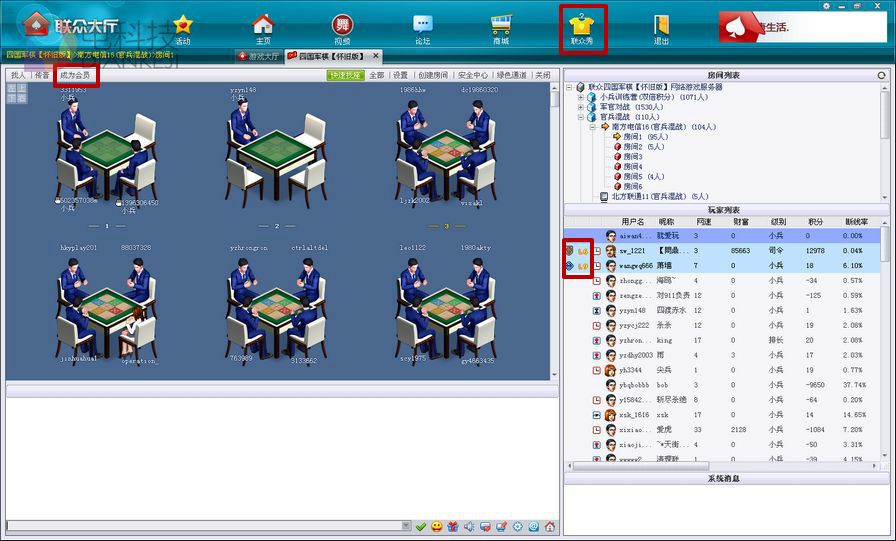The height and width of the screenshot is (541, 896).
Task: Switch to the 游戏大厅 tab
Action: click(x=259, y=56)
